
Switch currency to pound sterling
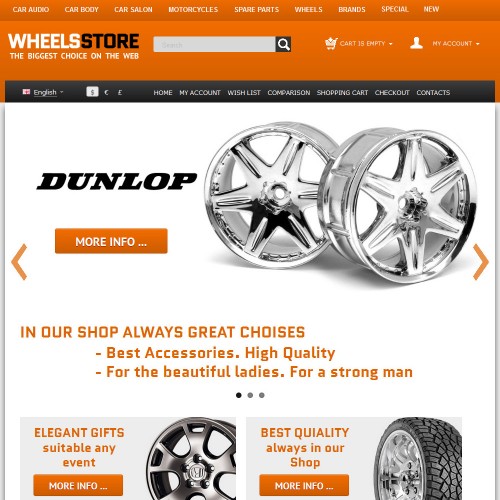(120, 92)
